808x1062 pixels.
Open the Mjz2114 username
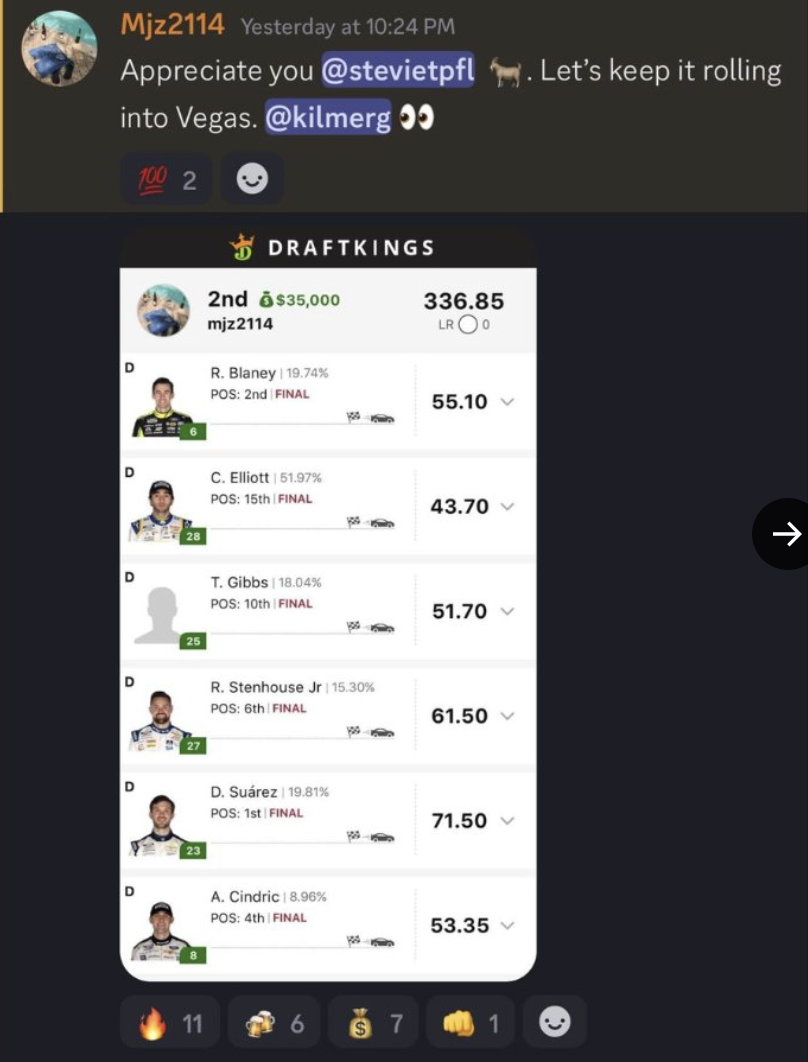(172, 25)
